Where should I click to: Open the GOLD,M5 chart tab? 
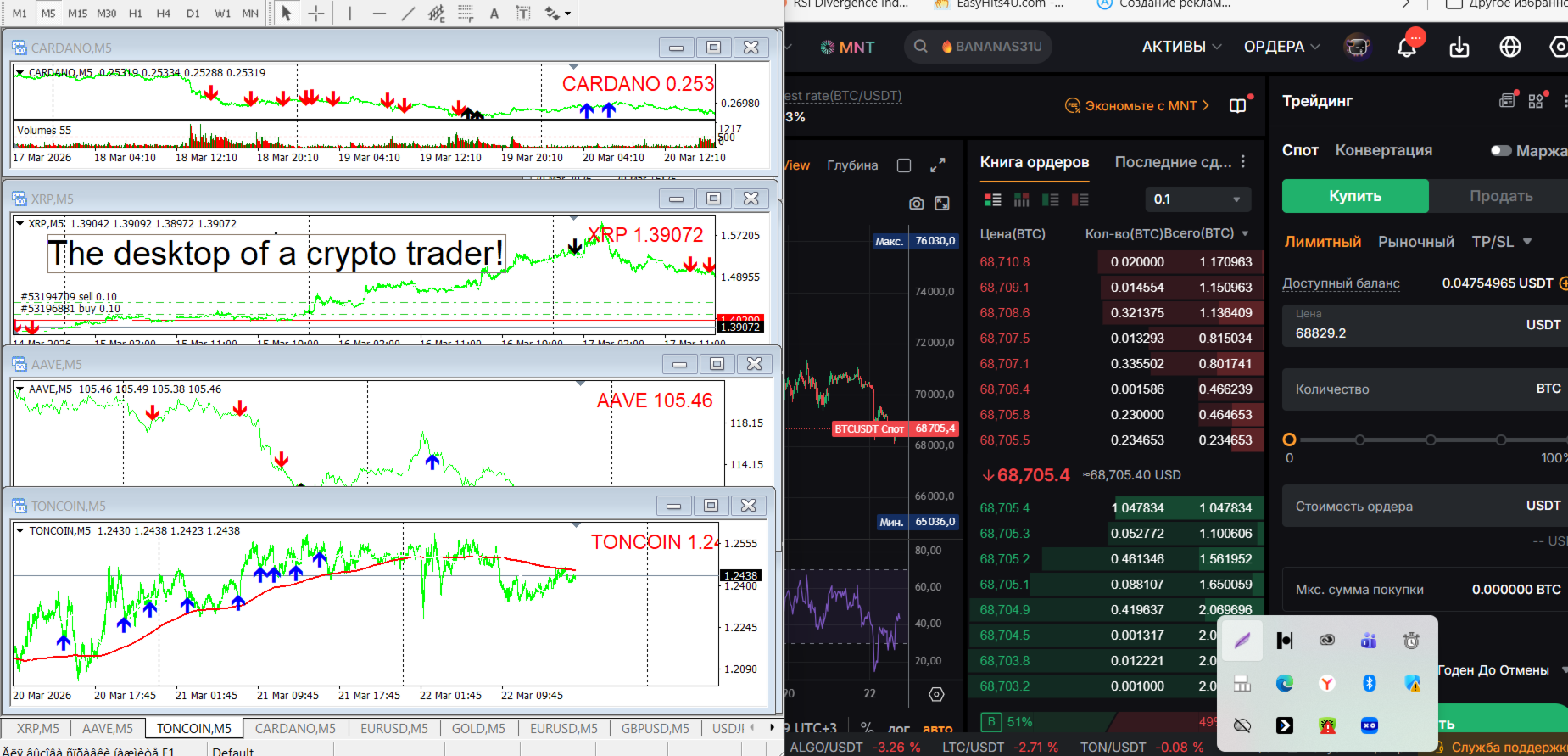pos(478,729)
